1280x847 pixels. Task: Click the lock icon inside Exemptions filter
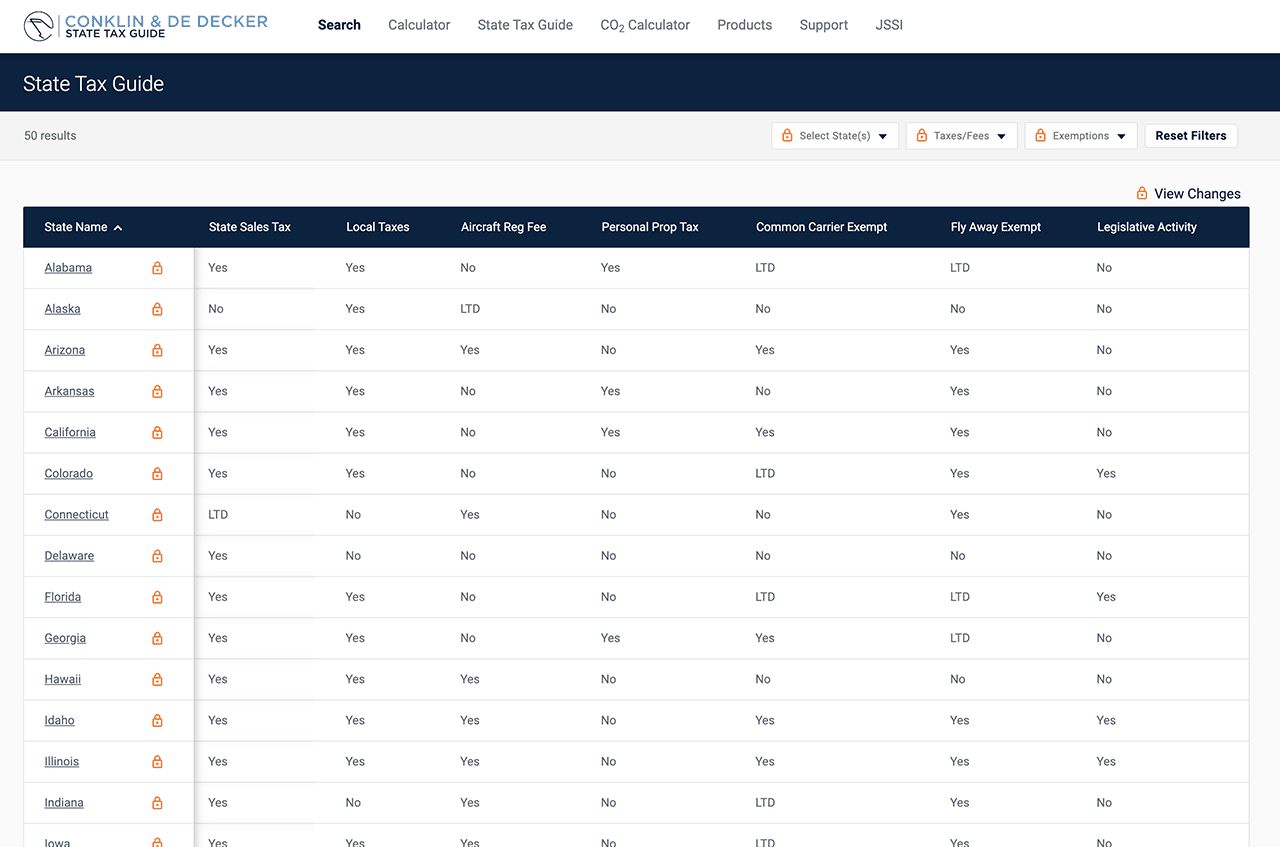click(x=1042, y=135)
